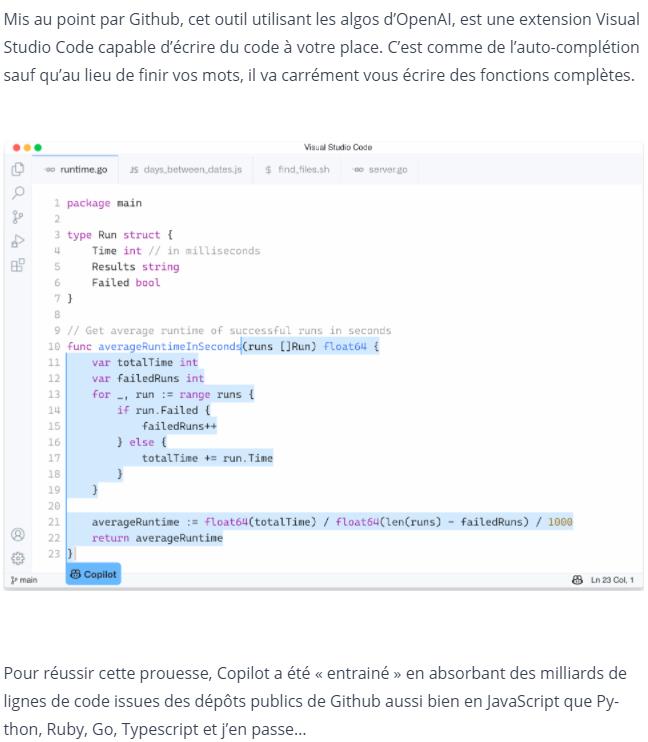Click the '} else {' line
648x742 pixels.
(x=142, y=442)
